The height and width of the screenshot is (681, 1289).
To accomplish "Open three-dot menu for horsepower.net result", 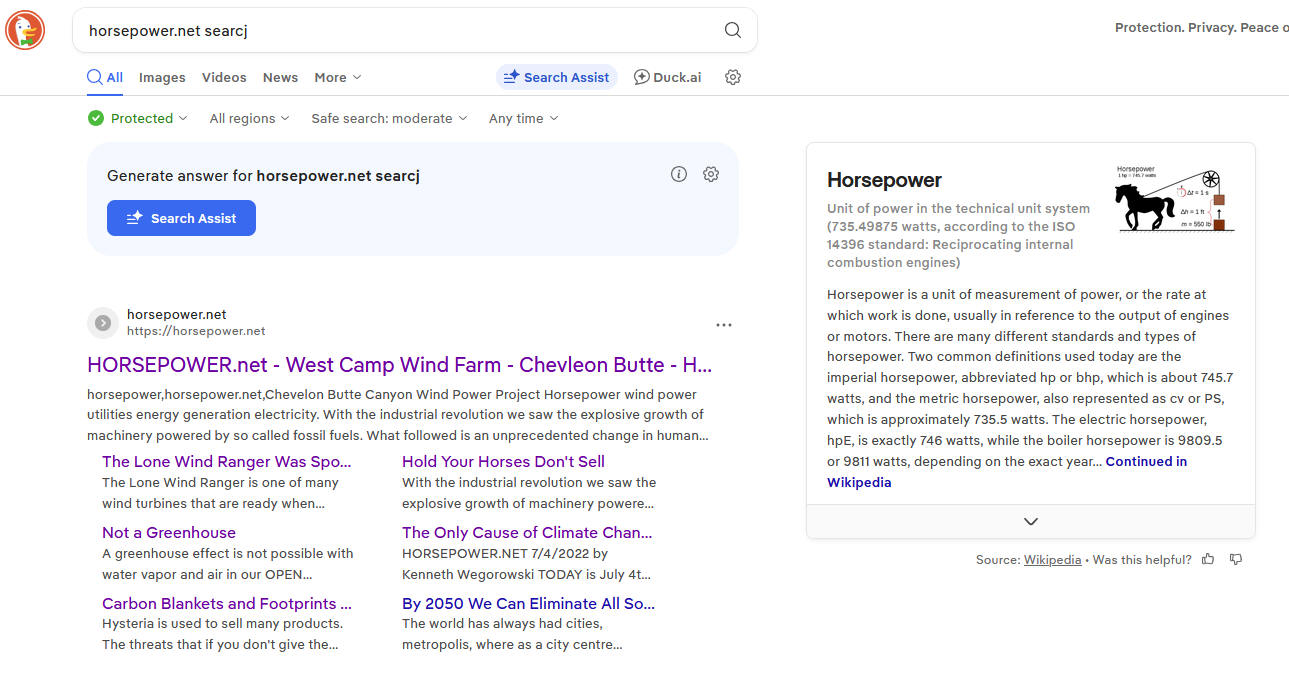I will (724, 325).
